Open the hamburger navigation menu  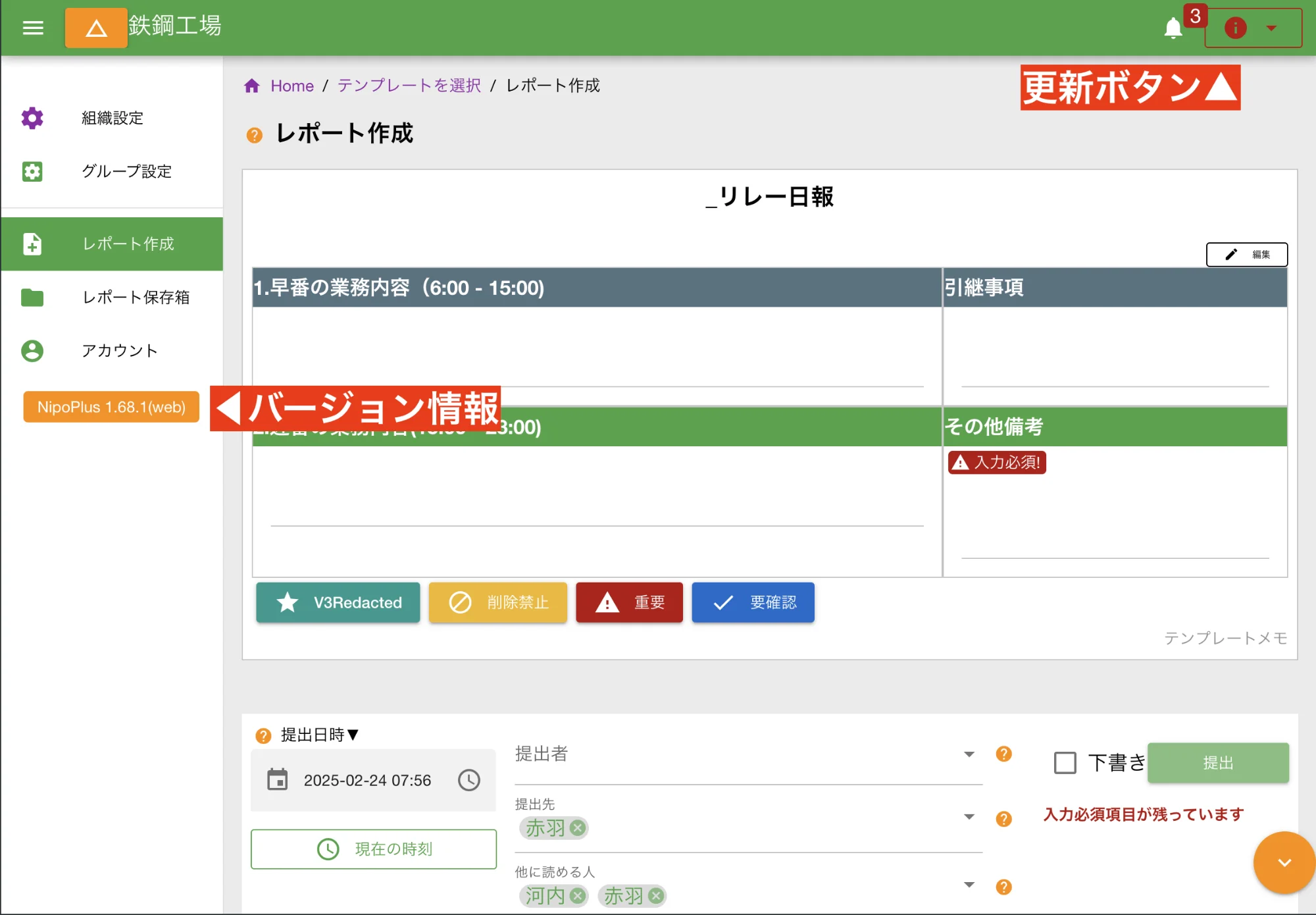[x=32, y=28]
